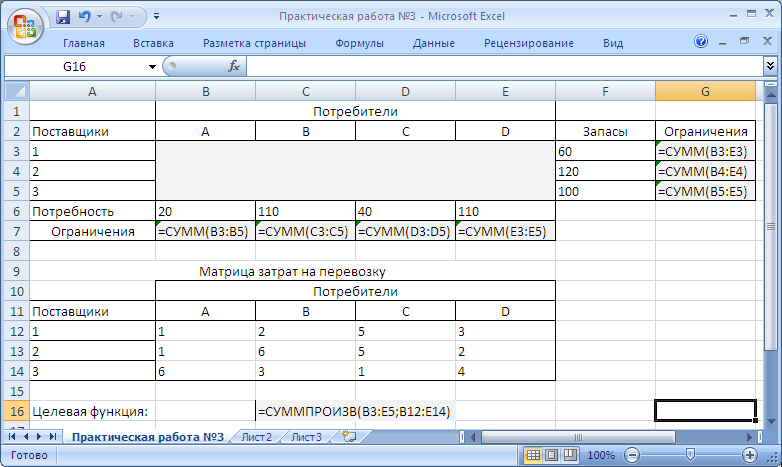Switch to Лист3 sheet tab
Viewport: 782px width, 467px height.
[x=306, y=437]
